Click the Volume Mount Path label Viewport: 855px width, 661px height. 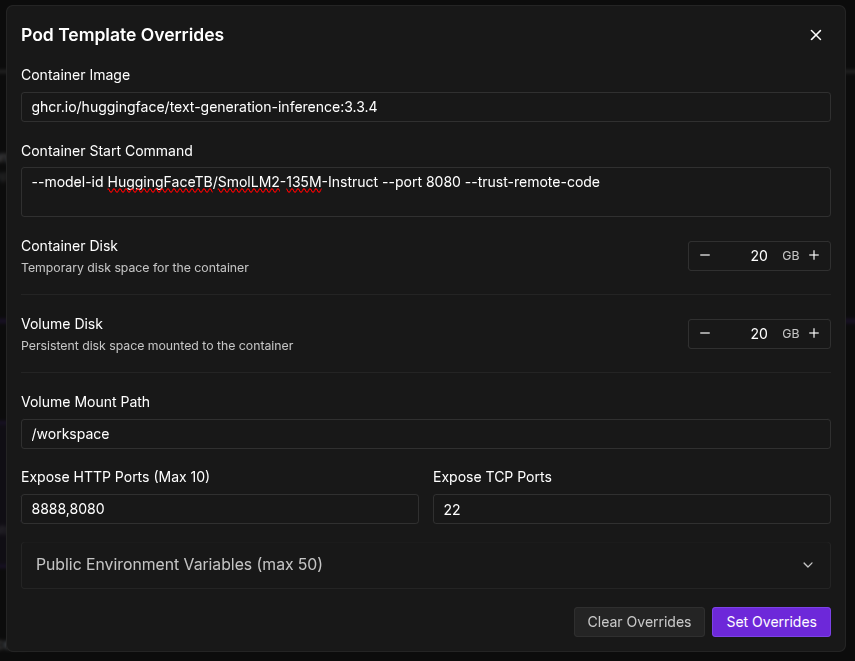tap(85, 402)
